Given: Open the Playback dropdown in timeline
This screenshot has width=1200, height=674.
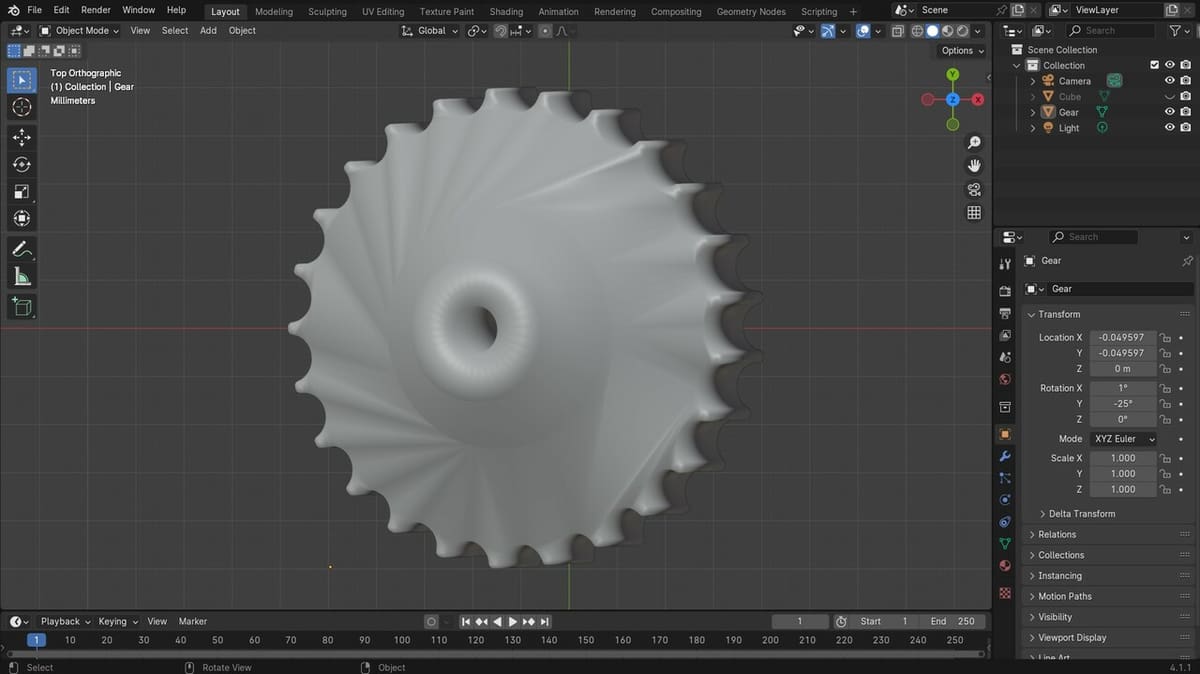Looking at the screenshot, I should pos(66,621).
